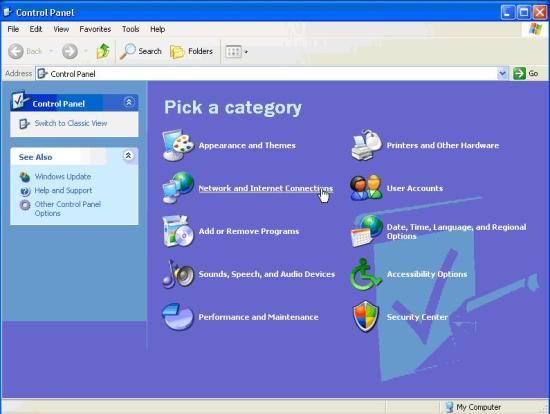550x414 pixels.
Task: Click the Windows flag logo in the menu bar
Action: (535, 29)
